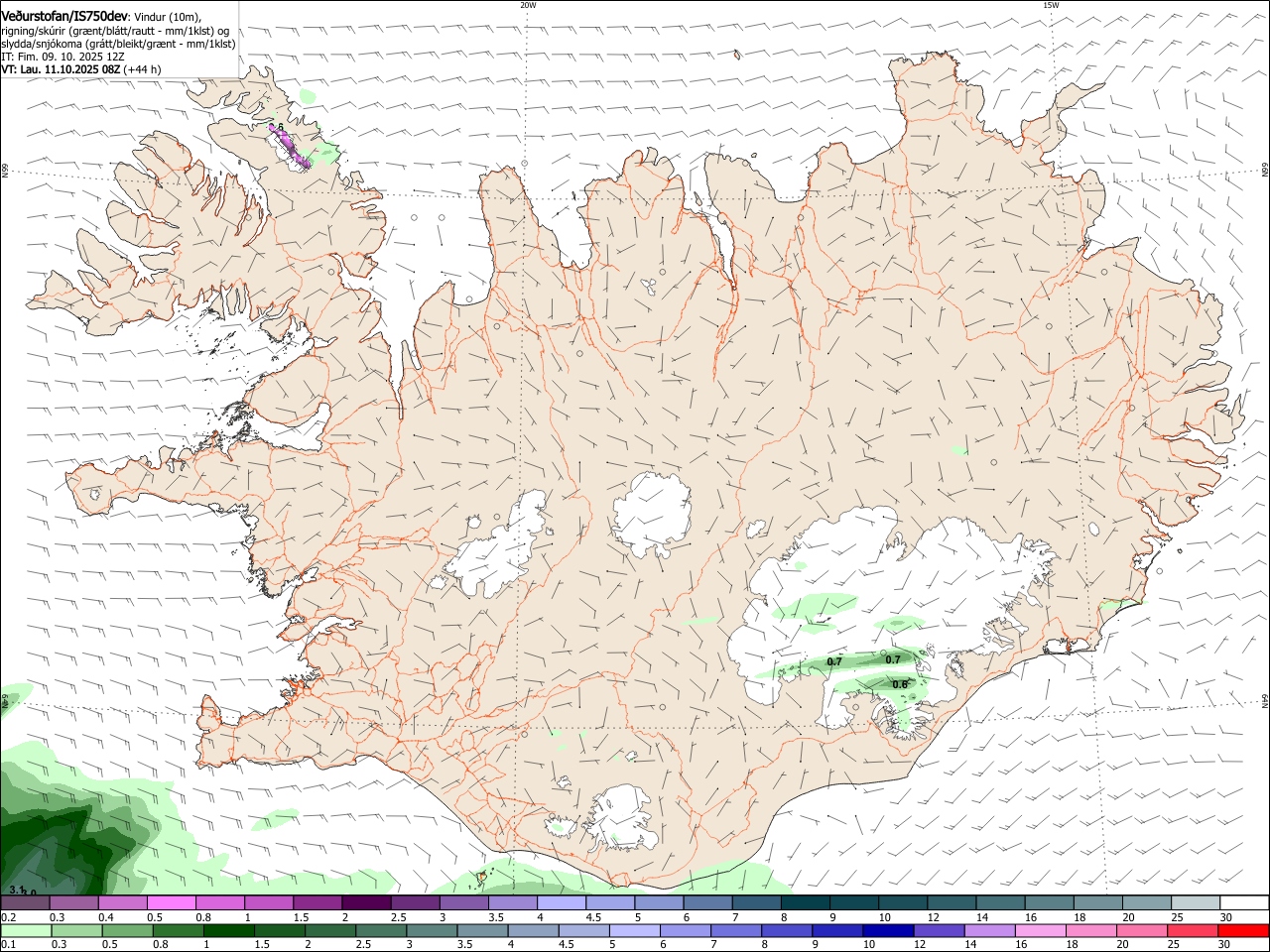This screenshot has width=1270, height=952.
Task: Click the Mýrdalsjökull glacier near the south coast
Action: [x=623, y=818]
